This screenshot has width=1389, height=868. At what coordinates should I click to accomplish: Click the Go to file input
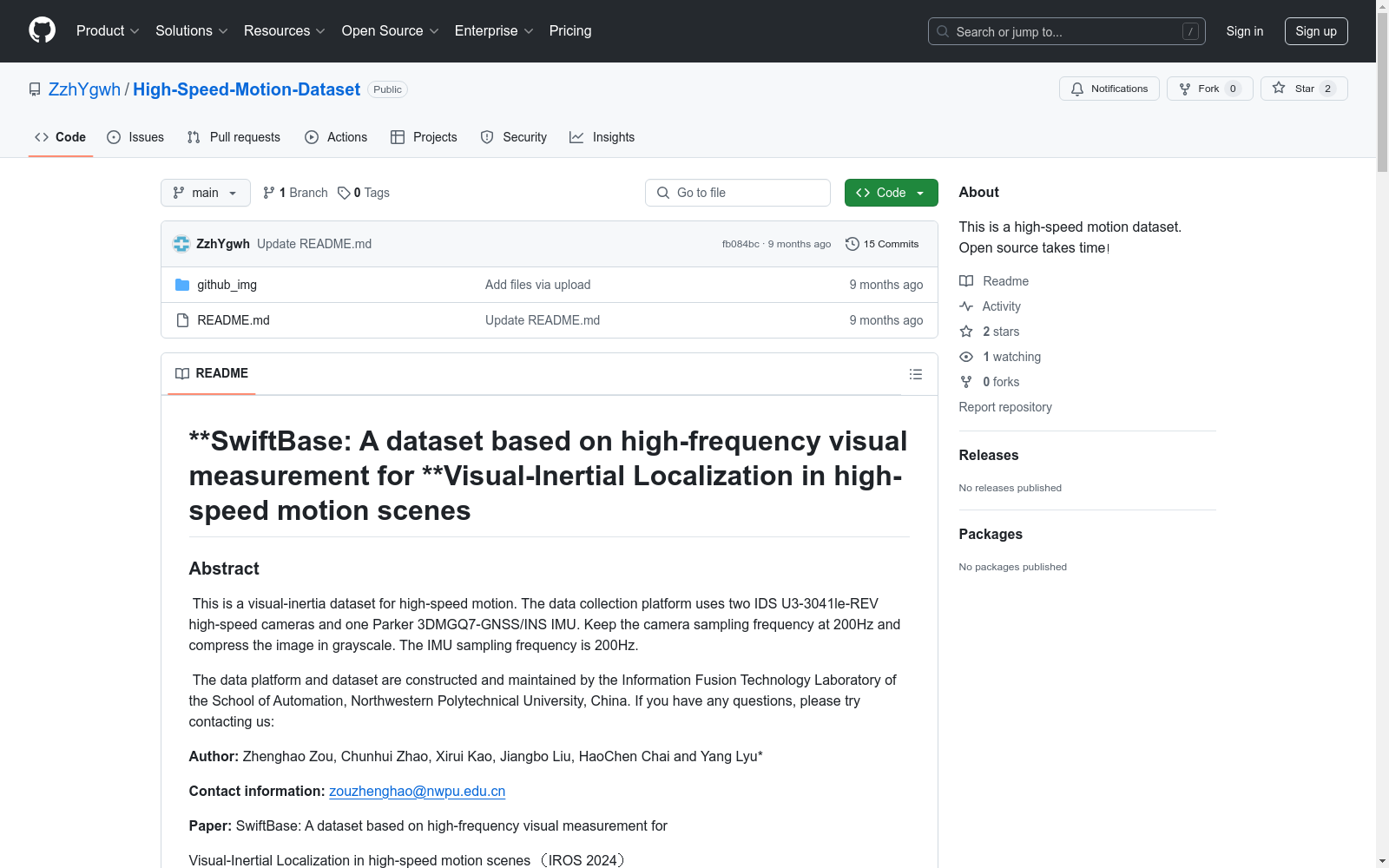(x=738, y=193)
